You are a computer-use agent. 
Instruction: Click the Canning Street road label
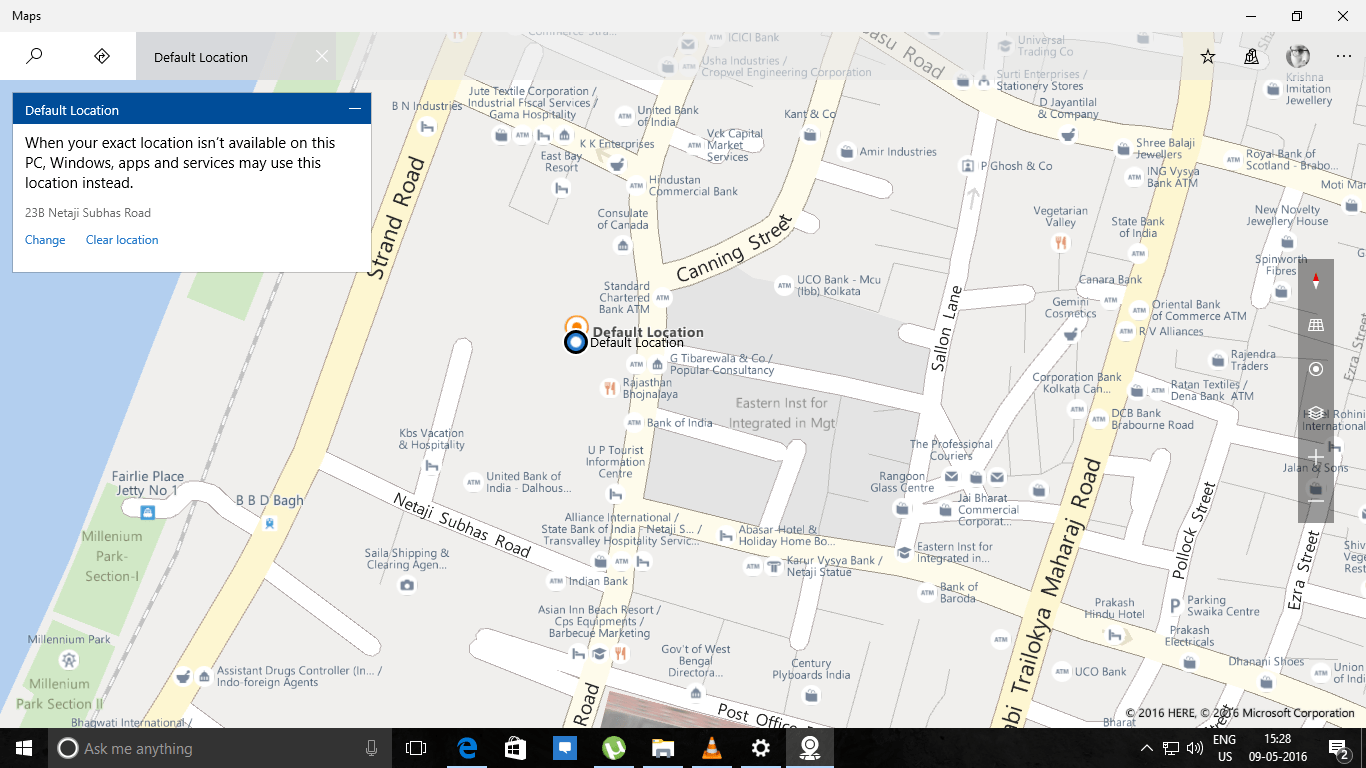click(734, 249)
